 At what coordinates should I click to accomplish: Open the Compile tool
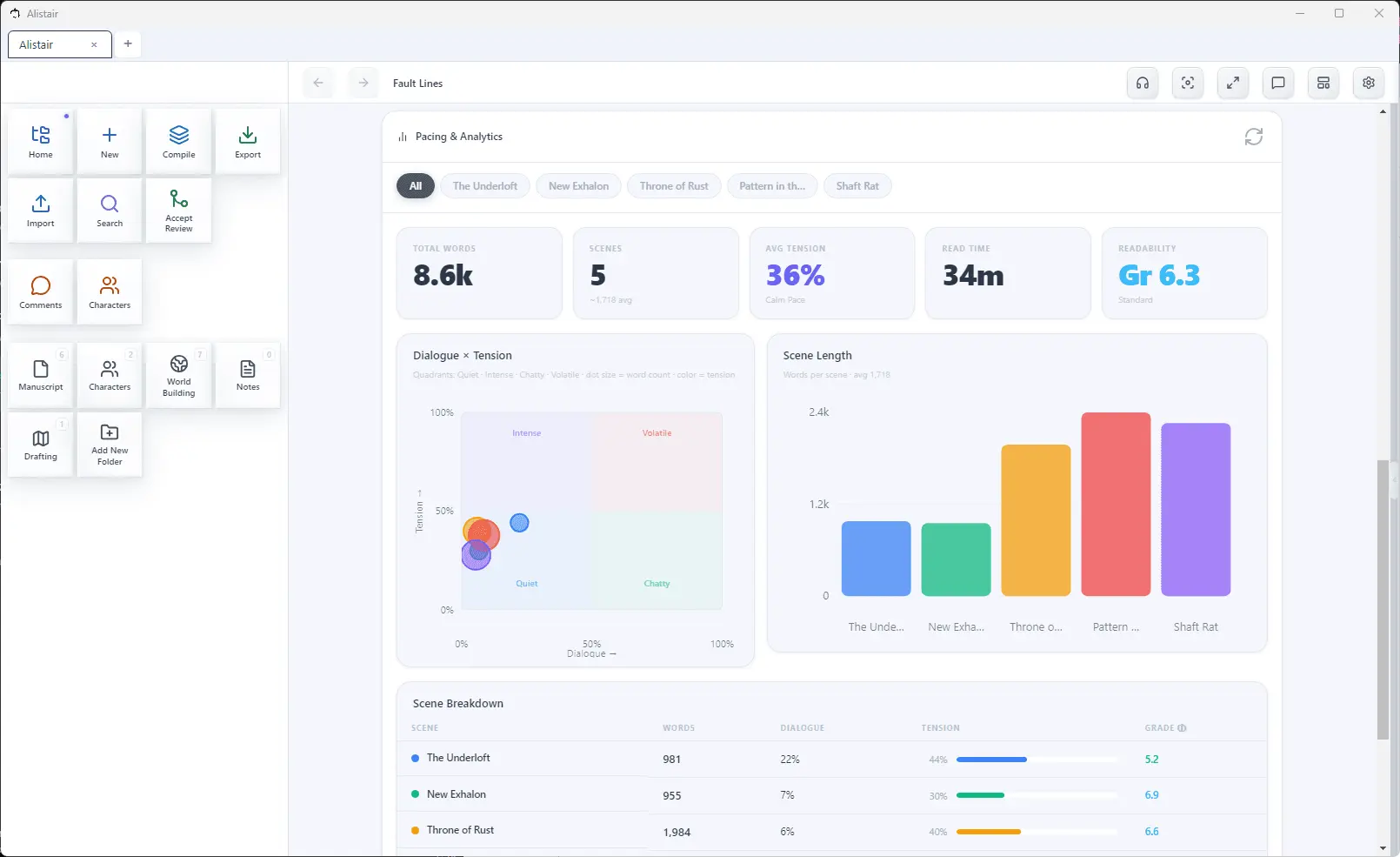tap(178, 141)
